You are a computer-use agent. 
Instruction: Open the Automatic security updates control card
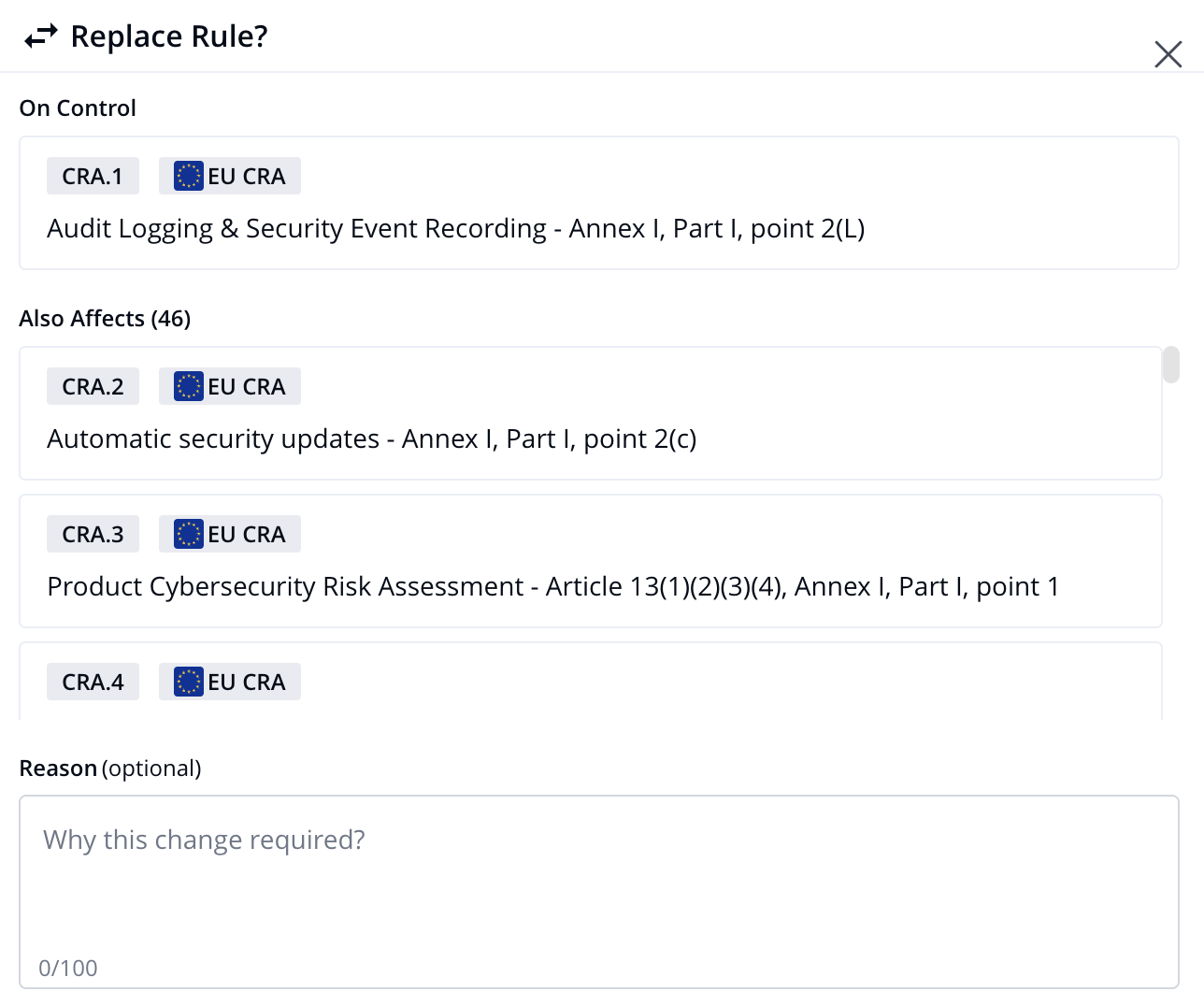tap(591, 413)
